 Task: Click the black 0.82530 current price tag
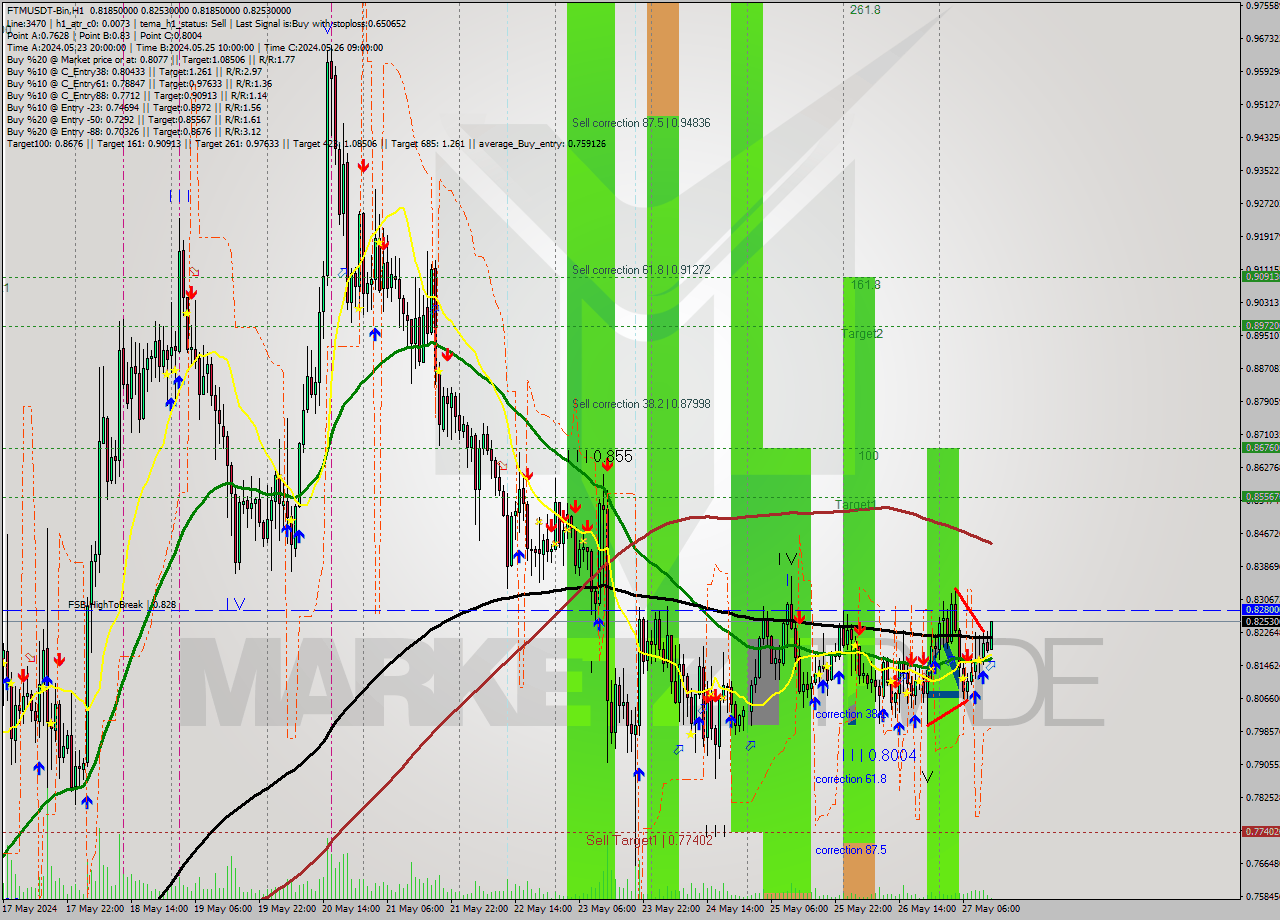tap(1260, 621)
